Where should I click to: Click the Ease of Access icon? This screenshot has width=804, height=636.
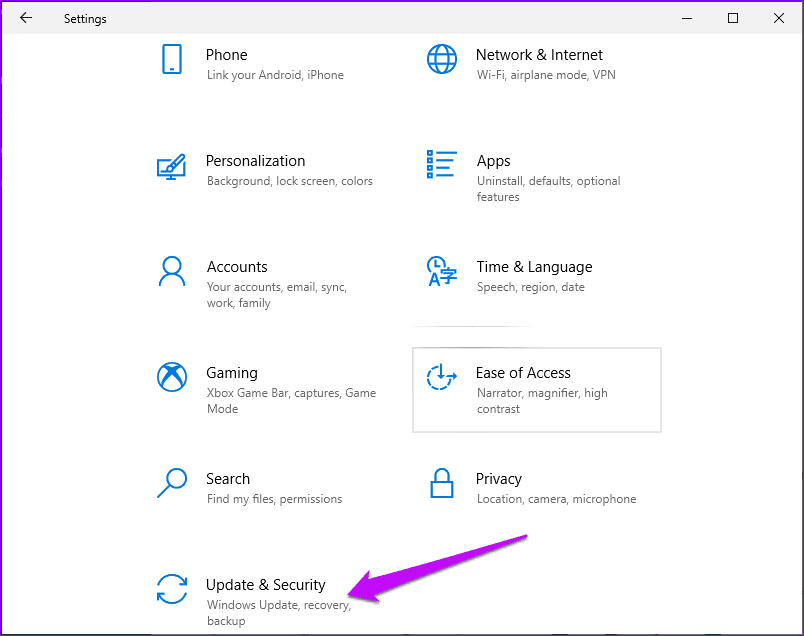(x=441, y=377)
